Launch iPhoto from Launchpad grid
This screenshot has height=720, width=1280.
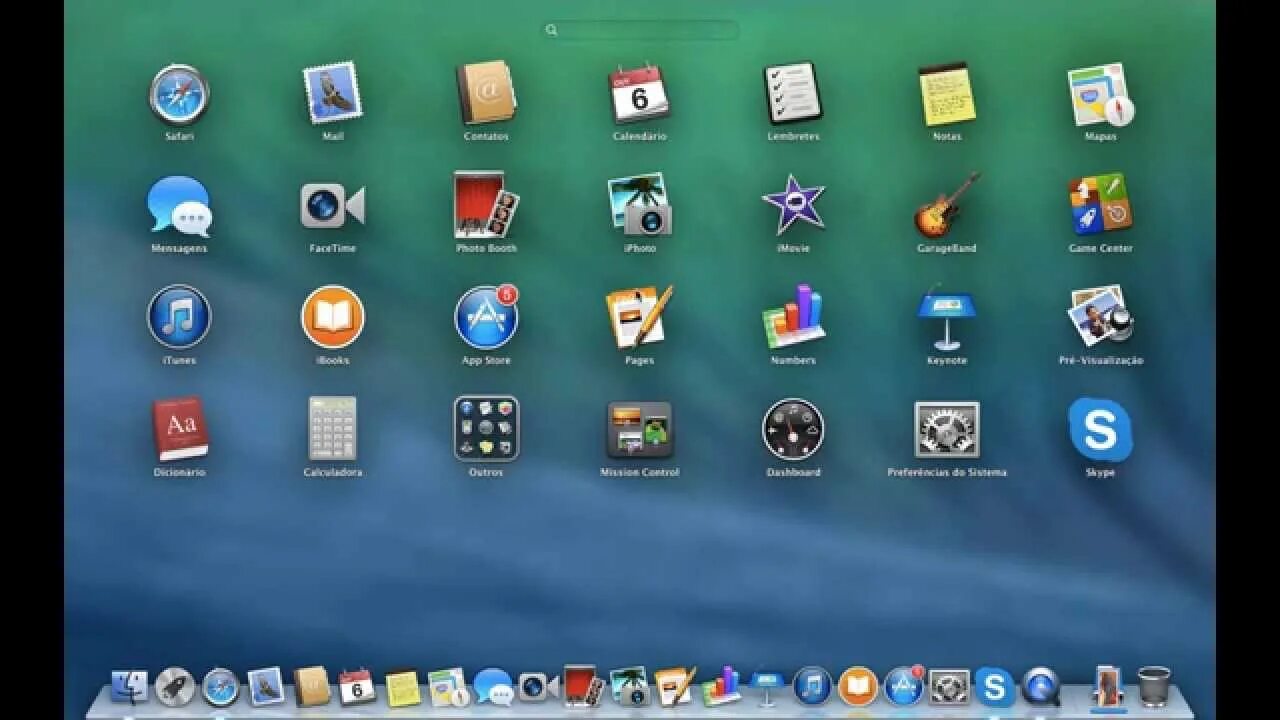(640, 206)
